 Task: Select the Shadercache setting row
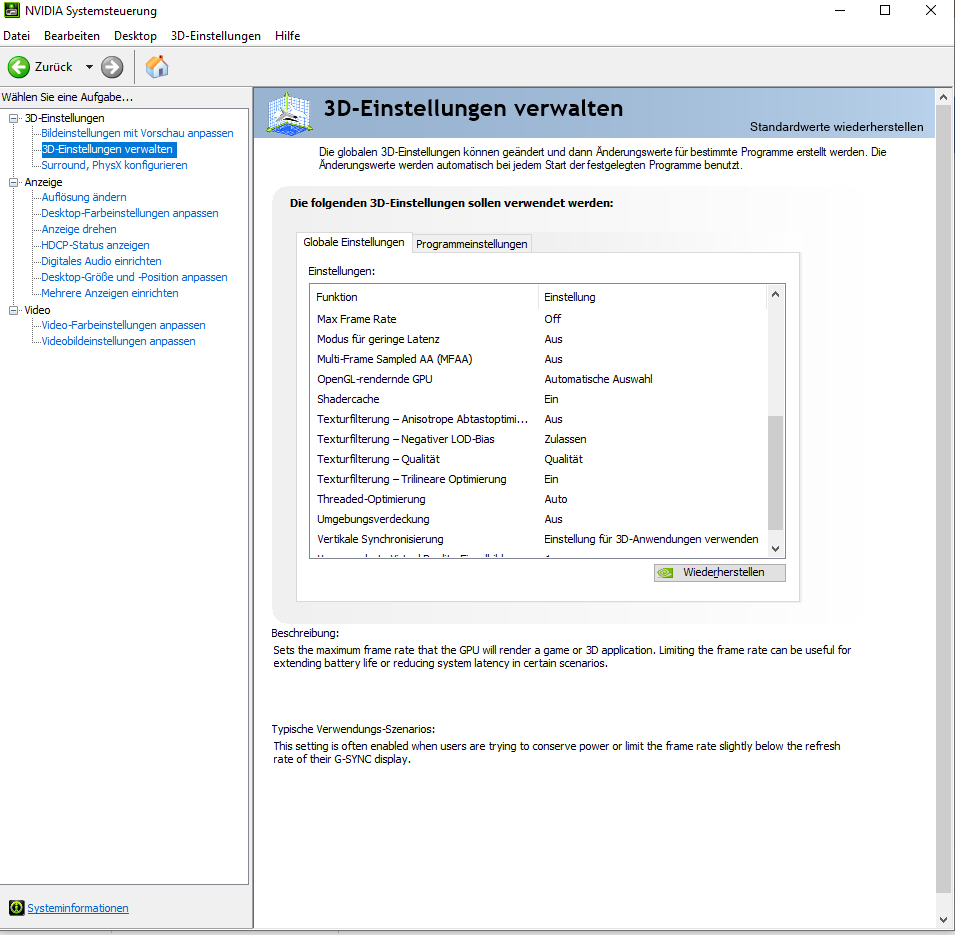[x=538, y=399]
